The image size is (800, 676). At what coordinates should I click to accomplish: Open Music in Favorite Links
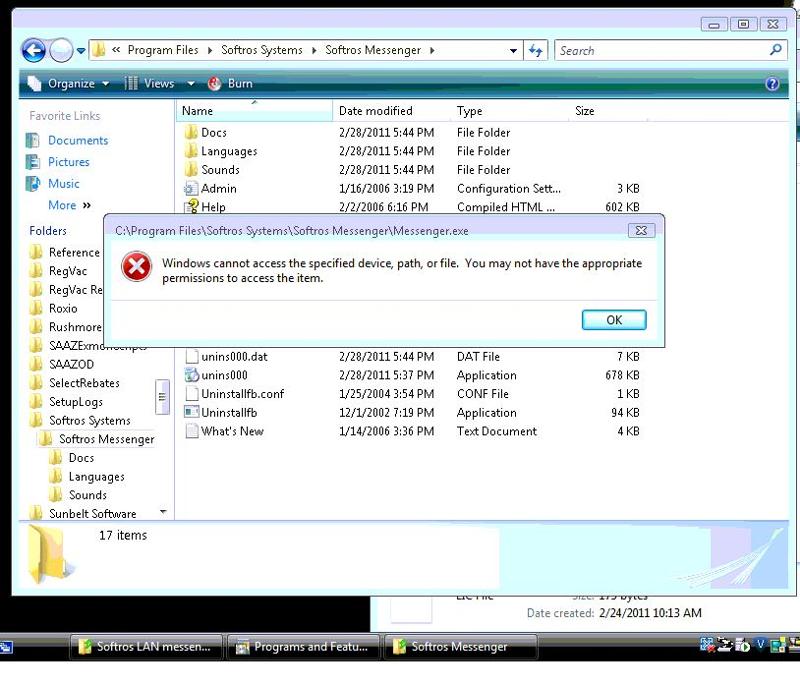(x=64, y=184)
